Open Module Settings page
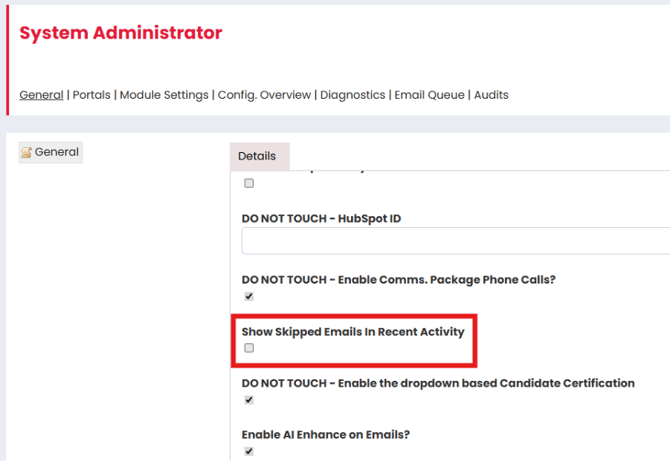Image resolution: width=670 pixels, height=461 pixels. pyautogui.click(x=164, y=95)
